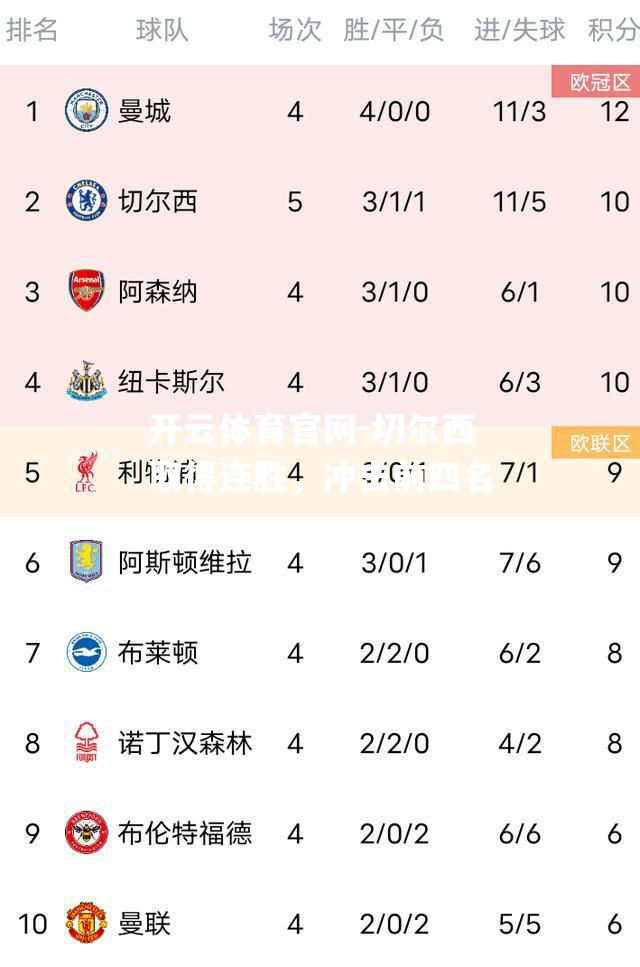Click the 欧联区 orange label

coord(596,443)
